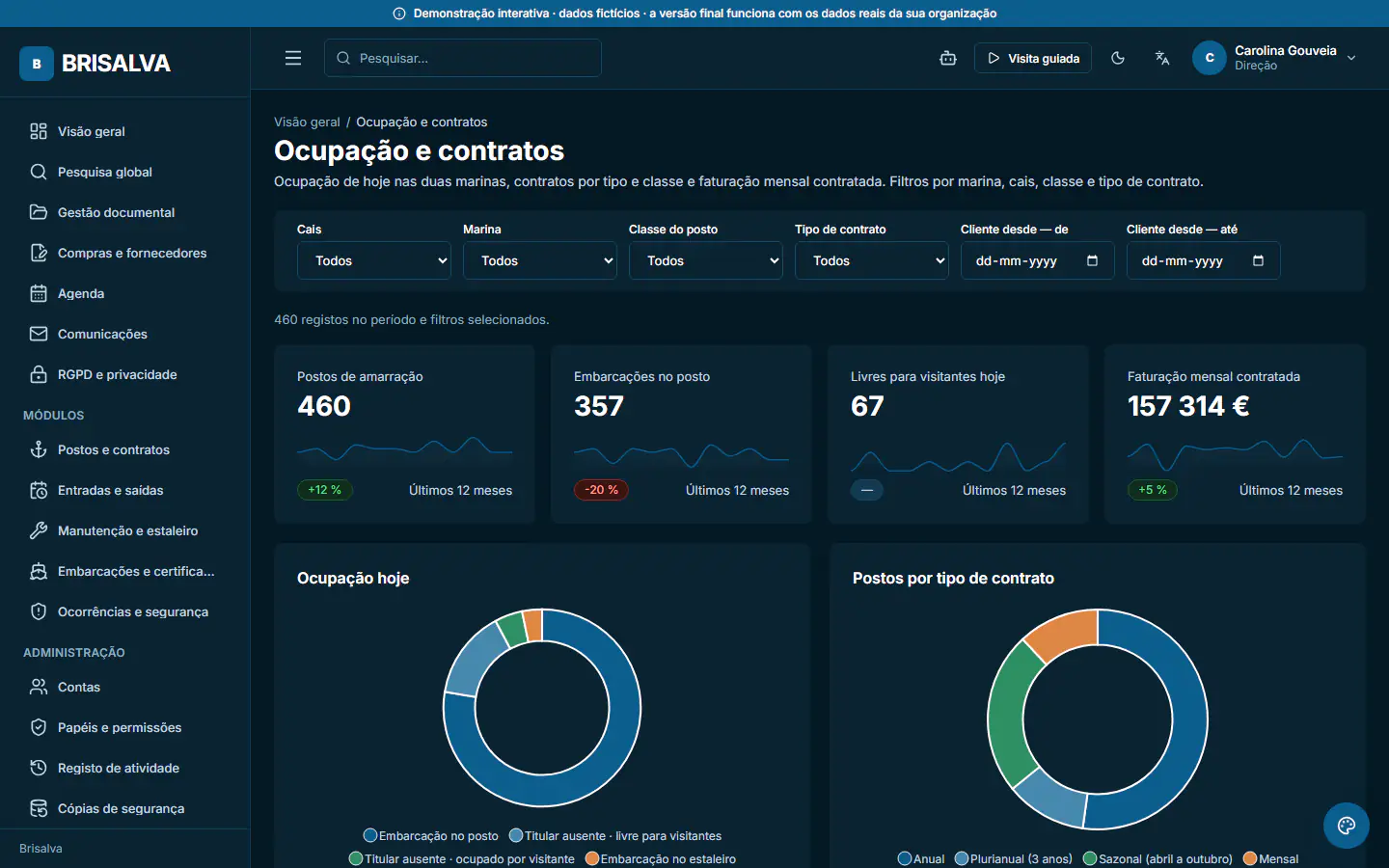Image resolution: width=1389 pixels, height=868 pixels.
Task: Expand the Carolina Gouveia user menu chevron
Action: 1351,58
